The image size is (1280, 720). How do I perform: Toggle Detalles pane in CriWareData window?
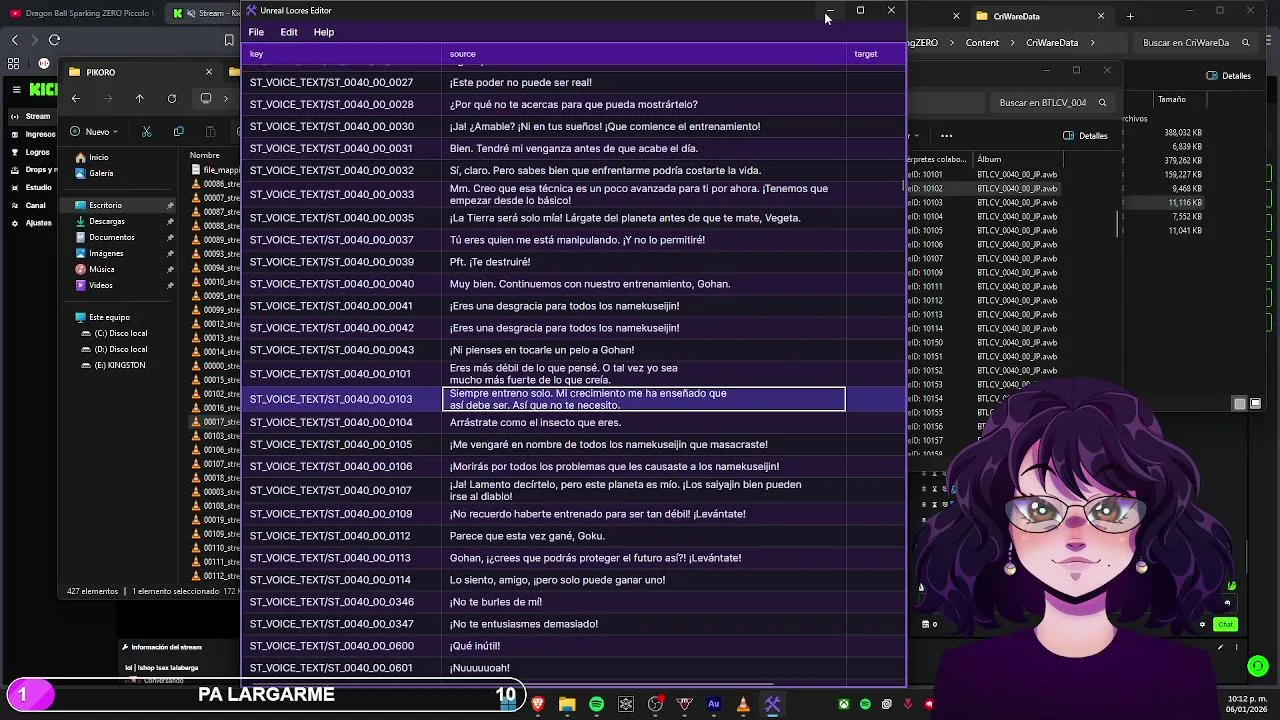[x=1229, y=75]
